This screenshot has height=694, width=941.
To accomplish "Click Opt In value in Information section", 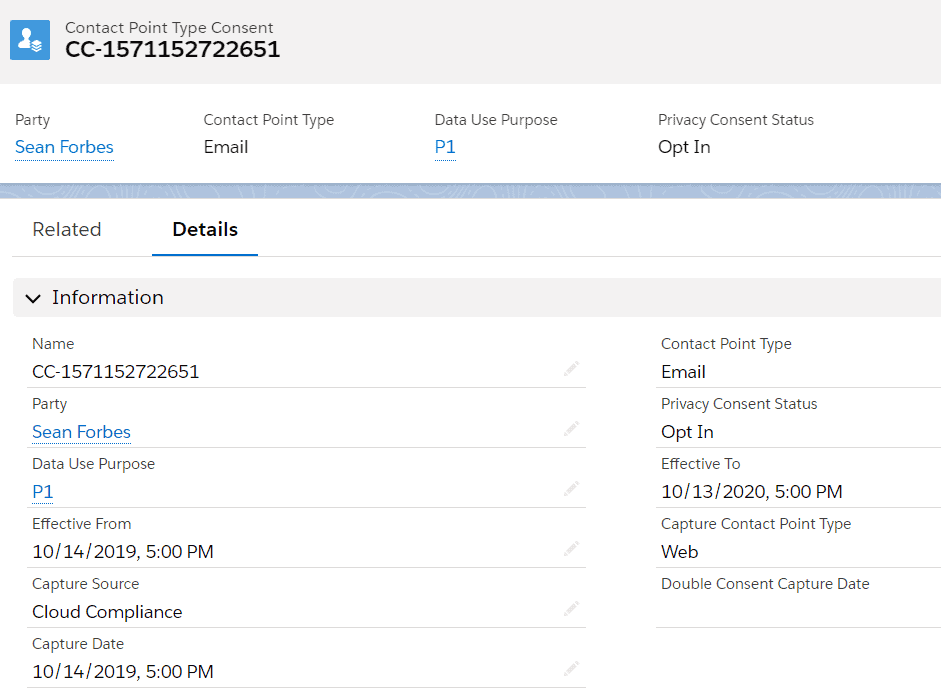I will (x=687, y=432).
